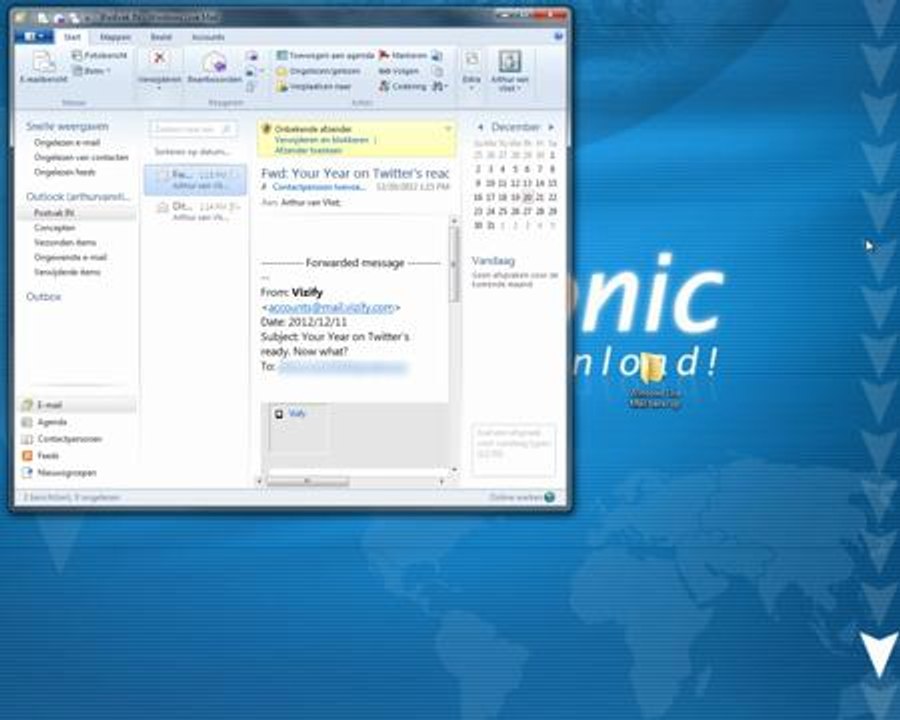Viewport: 900px width, 720px height.
Task: Select the second message from Arthur van Vliet
Action: coord(195,211)
